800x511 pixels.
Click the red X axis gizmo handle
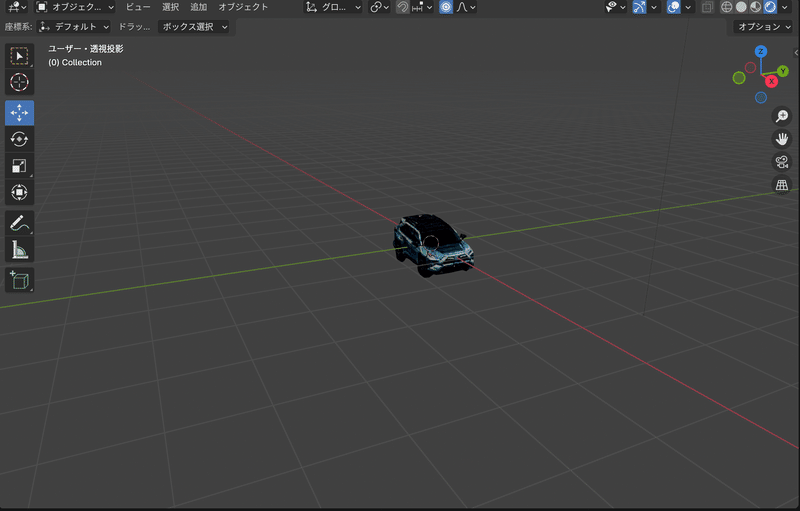click(771, 81)
